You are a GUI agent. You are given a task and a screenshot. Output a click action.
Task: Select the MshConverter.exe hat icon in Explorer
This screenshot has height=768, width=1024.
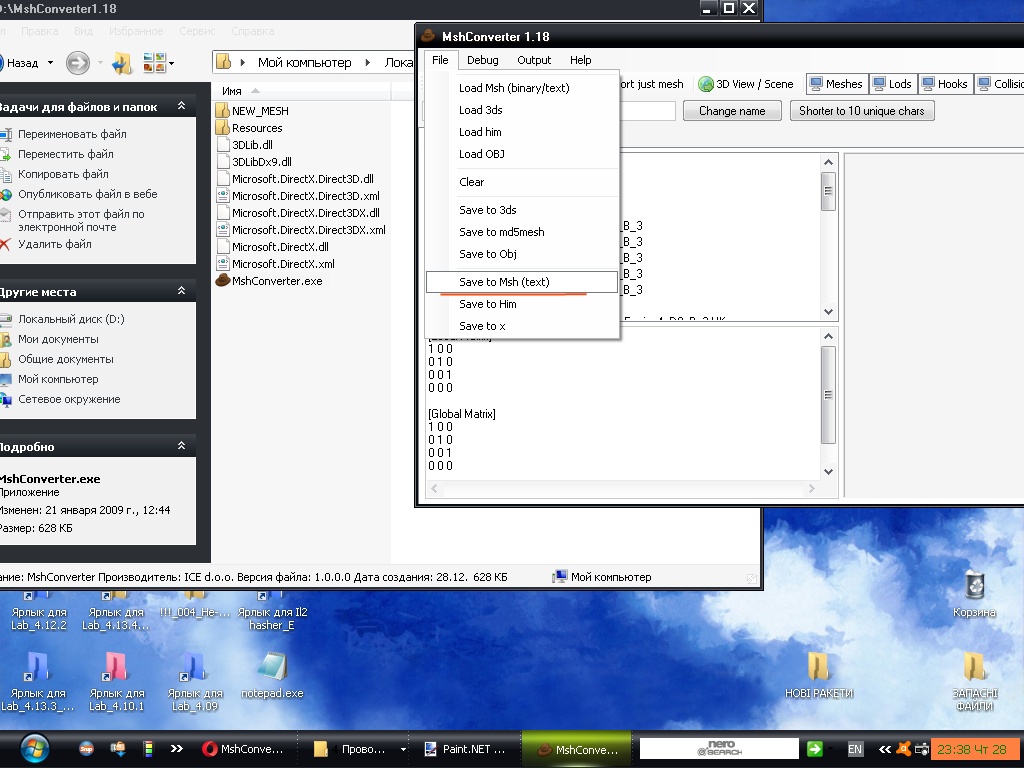[223, 281]
